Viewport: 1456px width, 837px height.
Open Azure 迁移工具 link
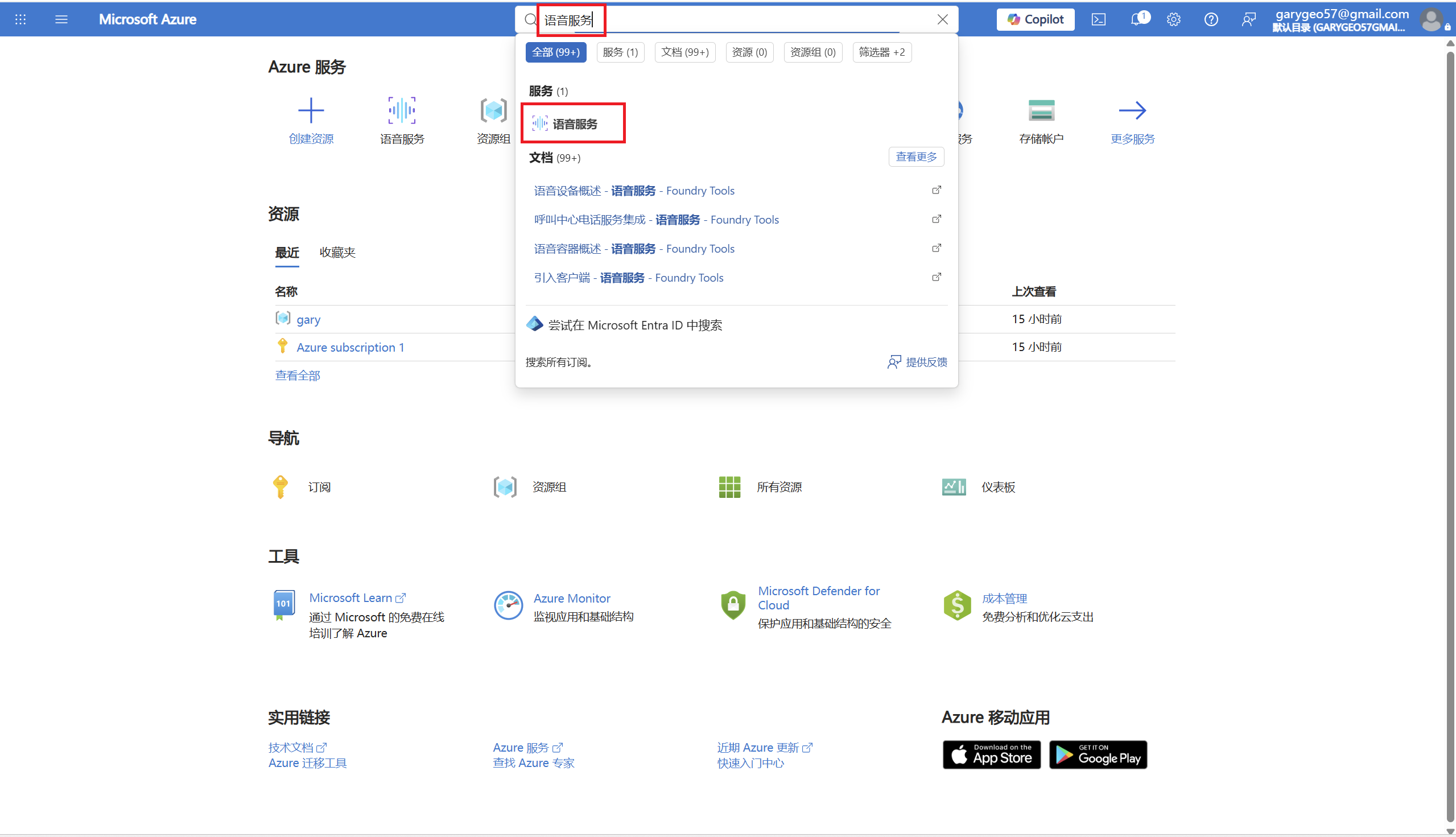307,763
